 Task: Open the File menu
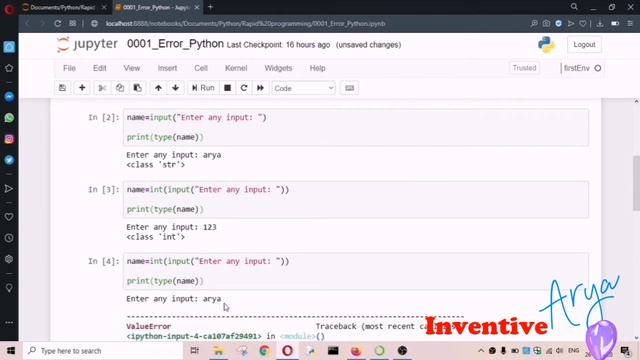point(69,68)
